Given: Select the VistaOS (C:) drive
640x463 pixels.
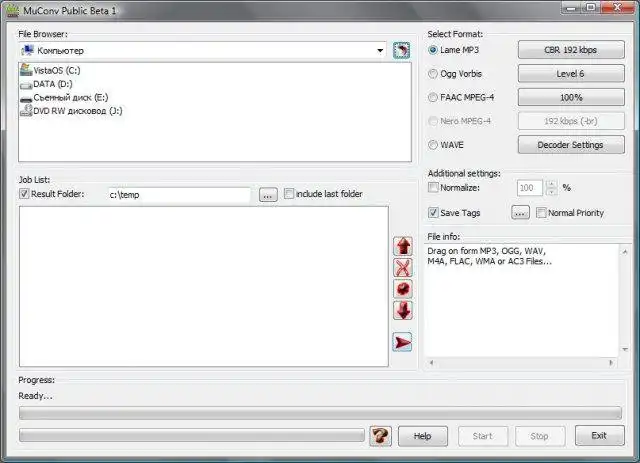Looking at the screenshot, I should tap(51, 70).
